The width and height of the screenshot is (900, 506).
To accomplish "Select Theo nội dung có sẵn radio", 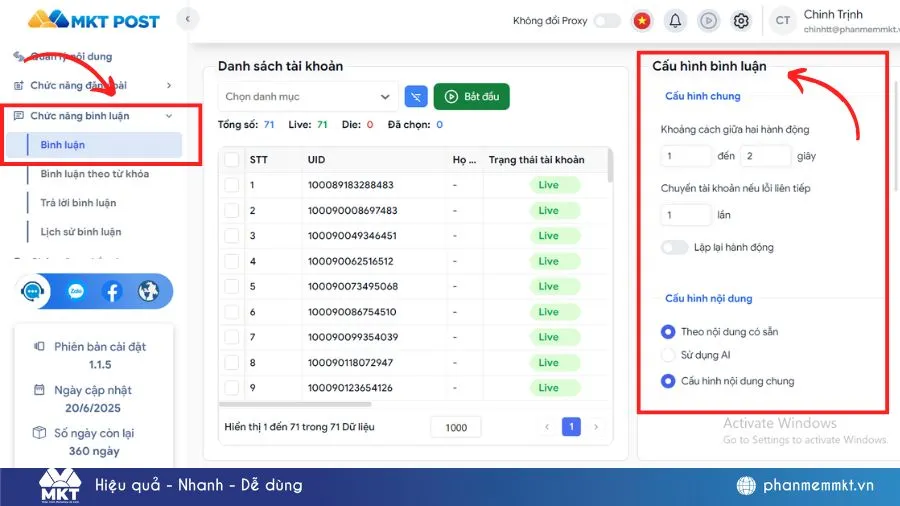I will pos(668,332).
